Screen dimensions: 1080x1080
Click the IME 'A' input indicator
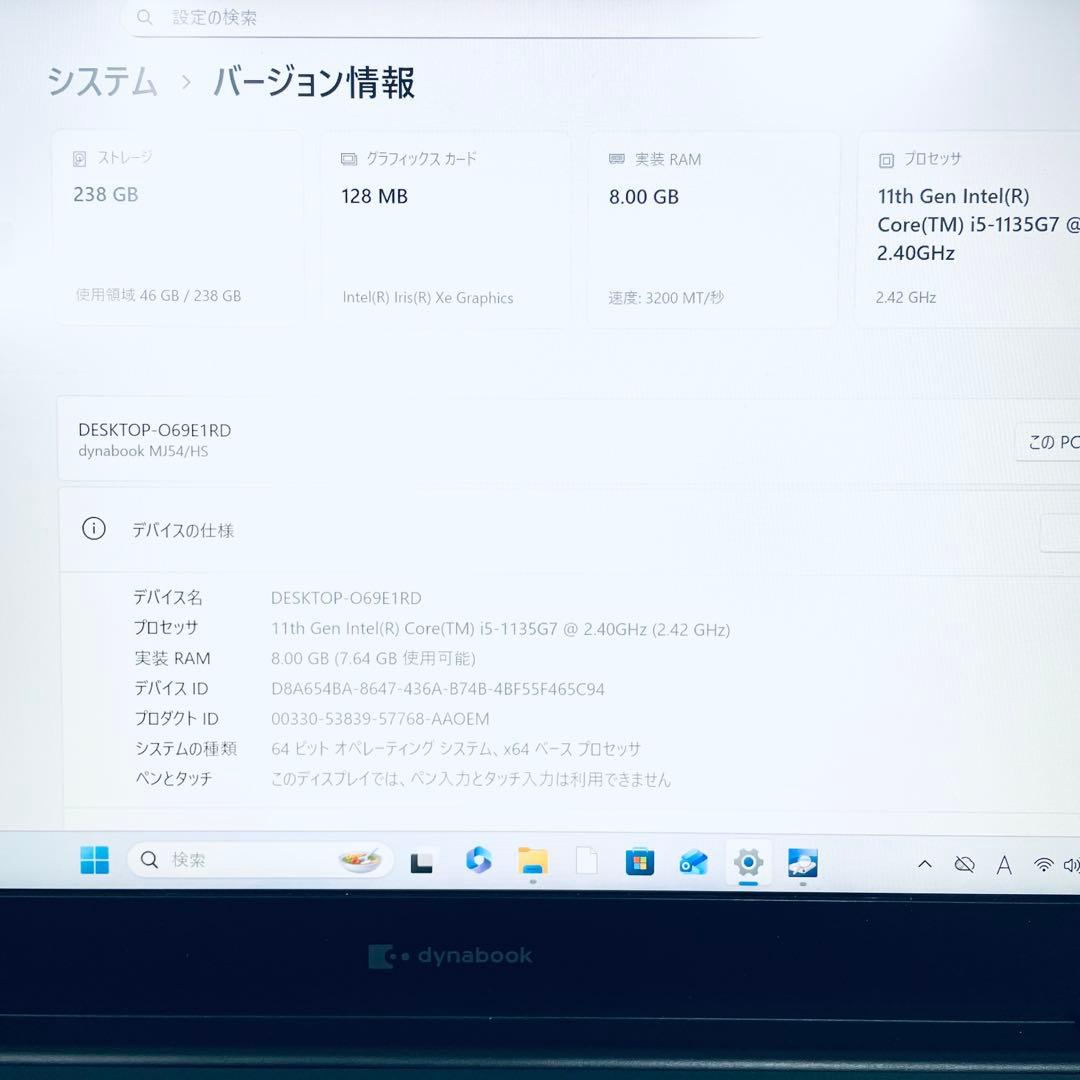tap(1004, 862)
